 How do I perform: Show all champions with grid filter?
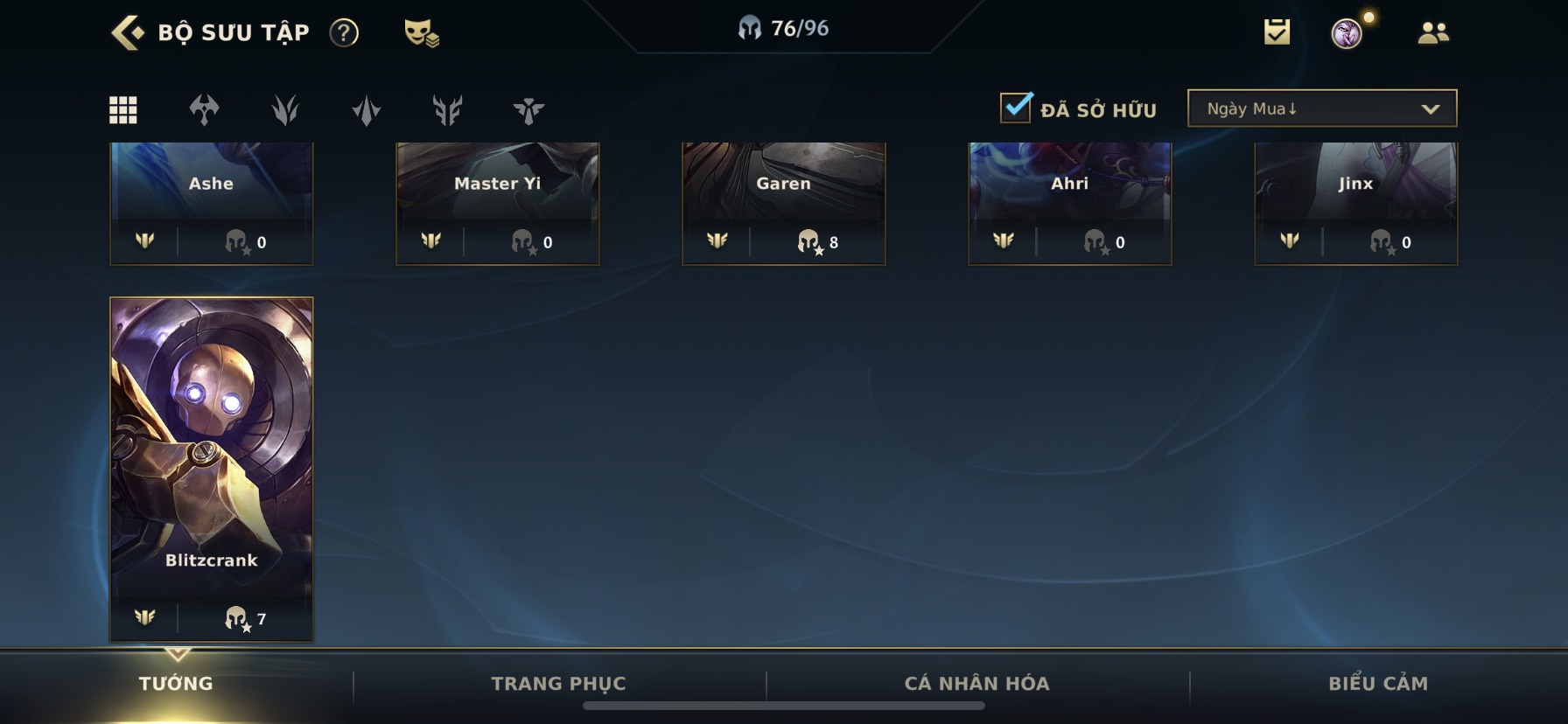pyautogui.click(x=122, y=110)
